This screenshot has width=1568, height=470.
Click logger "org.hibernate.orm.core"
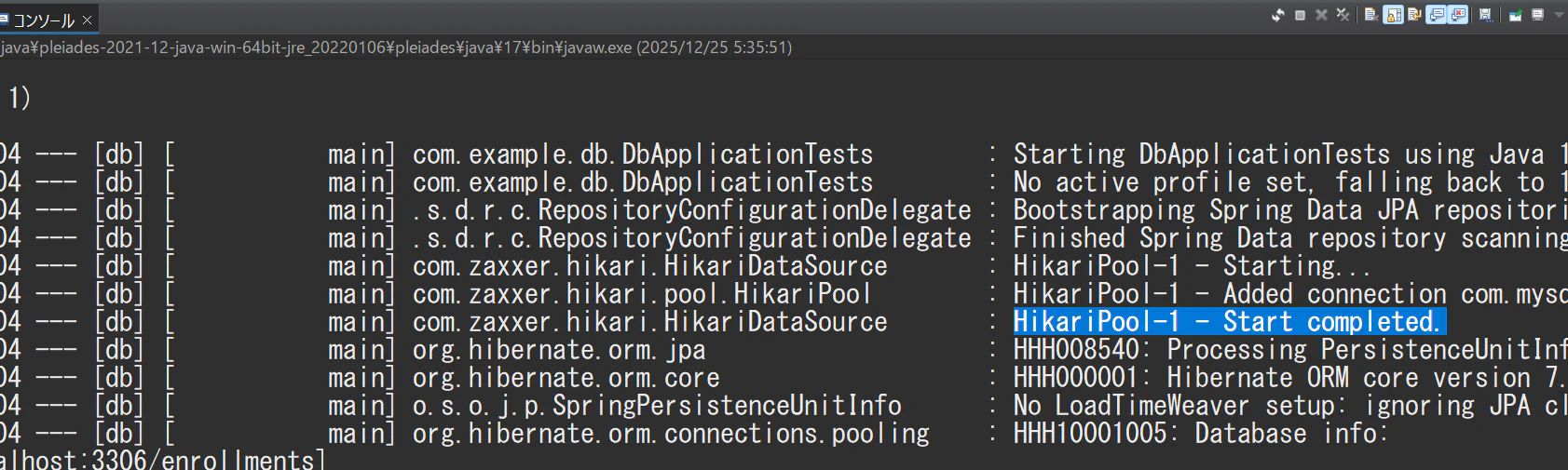point(566,378)
